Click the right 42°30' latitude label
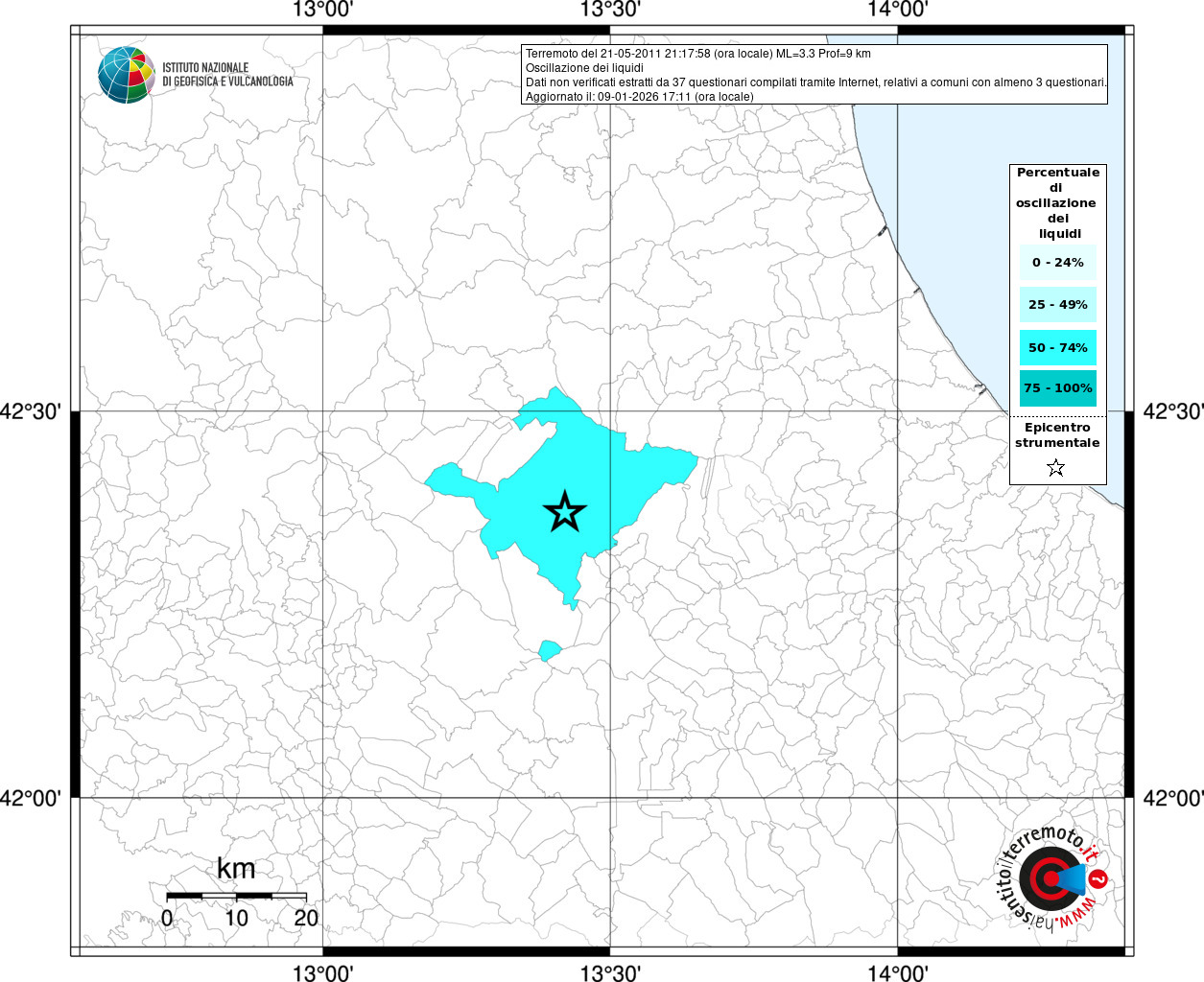 [1173, 411]
